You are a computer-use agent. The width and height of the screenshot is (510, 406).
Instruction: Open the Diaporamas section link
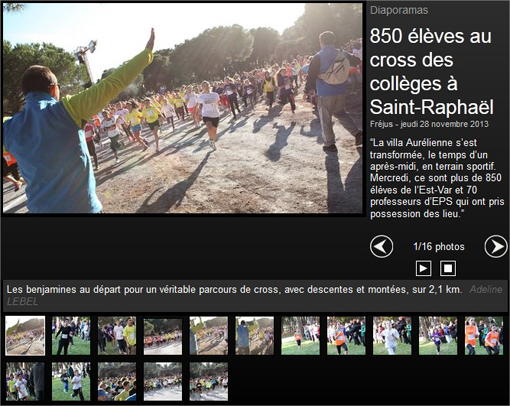399,10
